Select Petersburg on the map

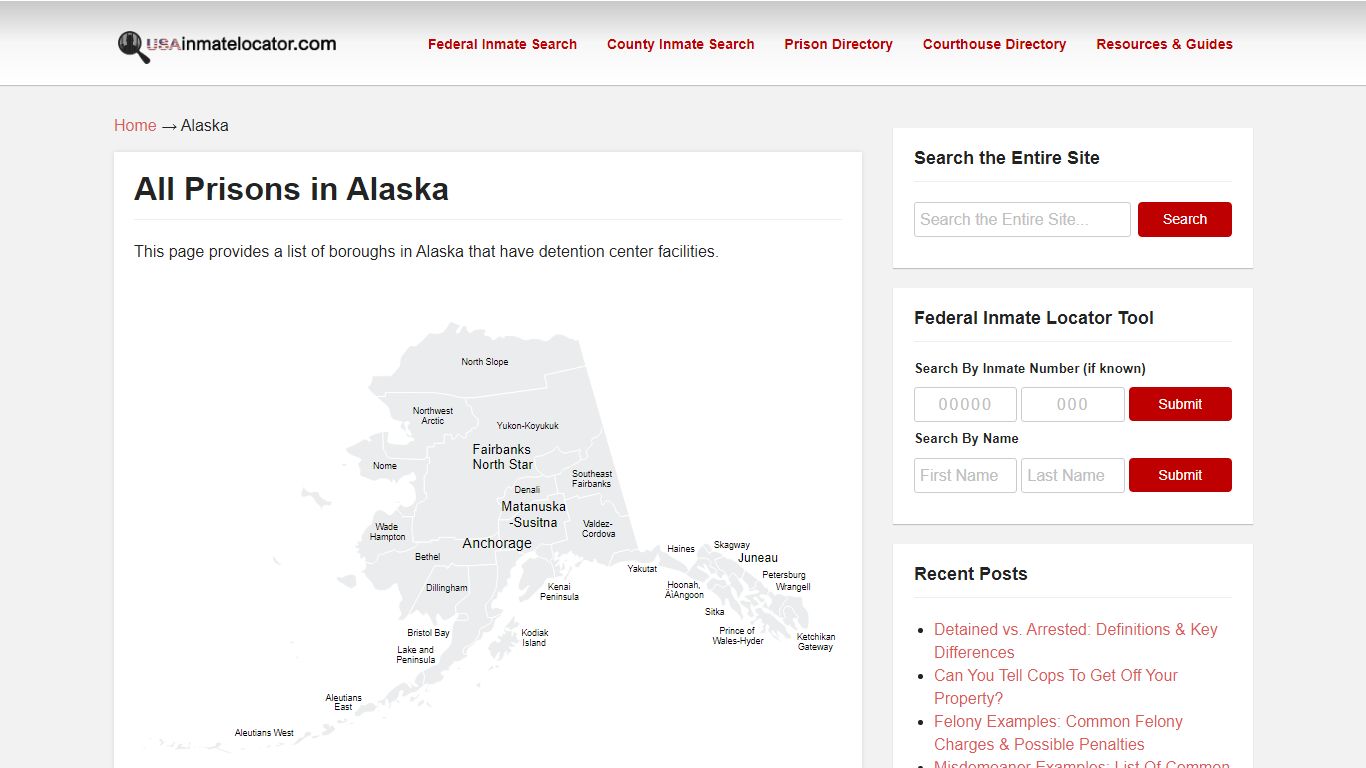[784, 575]
